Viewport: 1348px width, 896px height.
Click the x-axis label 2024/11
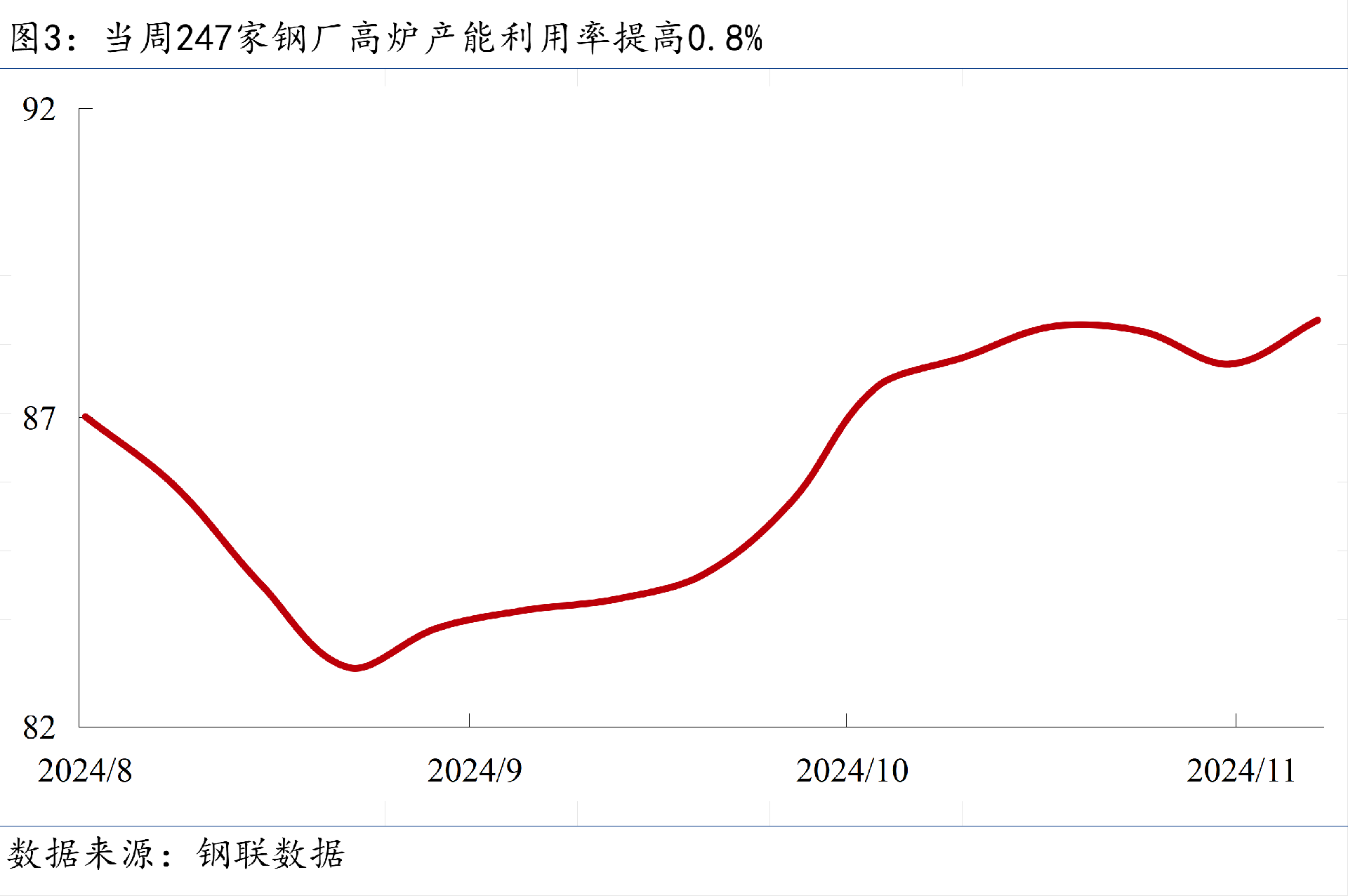[1241, 771]
